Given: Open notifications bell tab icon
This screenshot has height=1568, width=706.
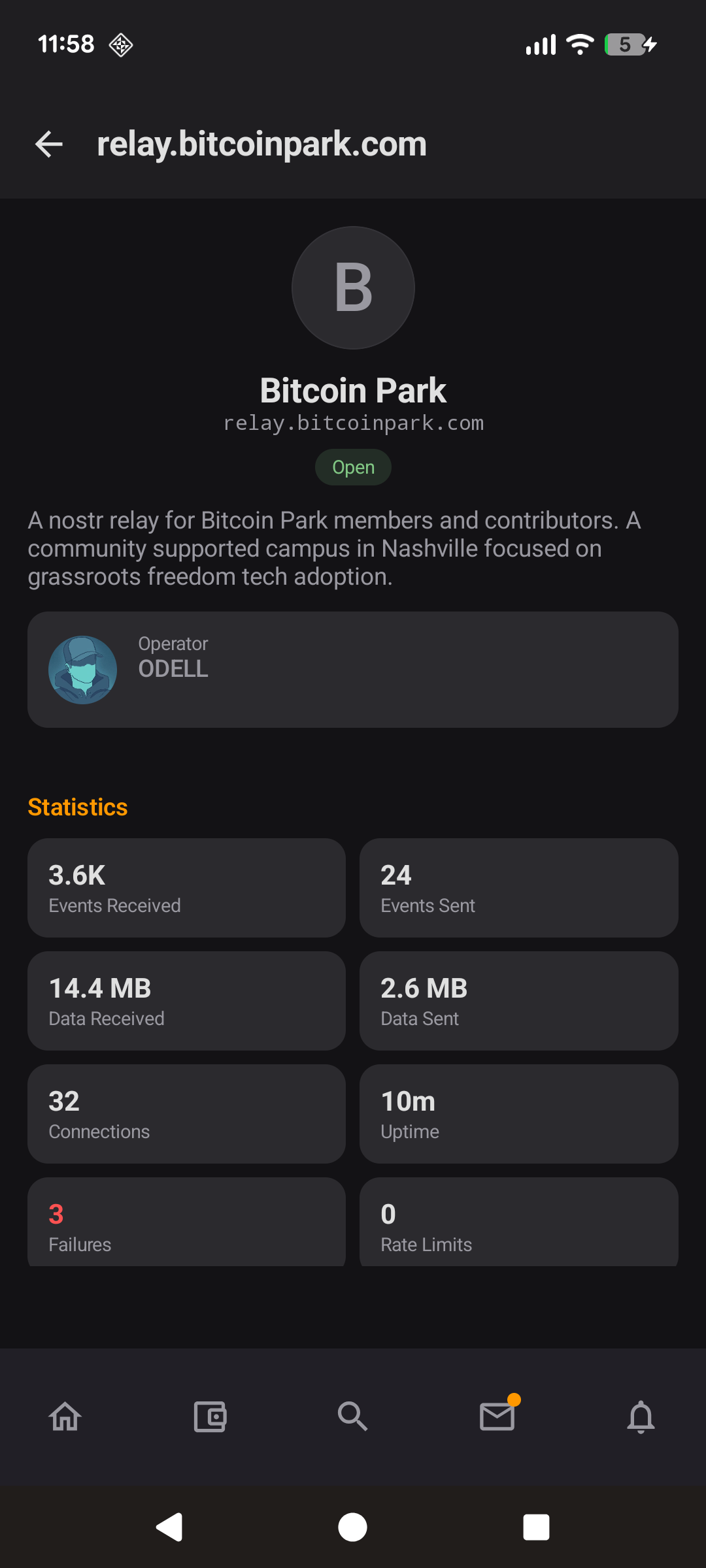Looking at the screenshot, I should [641, 1416].
